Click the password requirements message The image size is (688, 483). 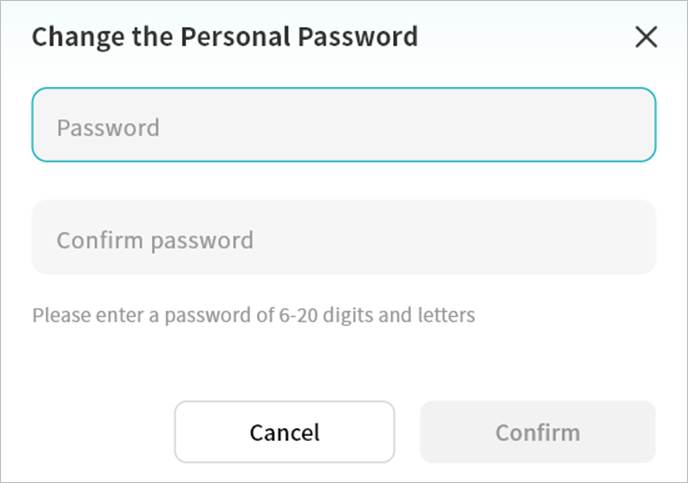click(x=253, y=316)
